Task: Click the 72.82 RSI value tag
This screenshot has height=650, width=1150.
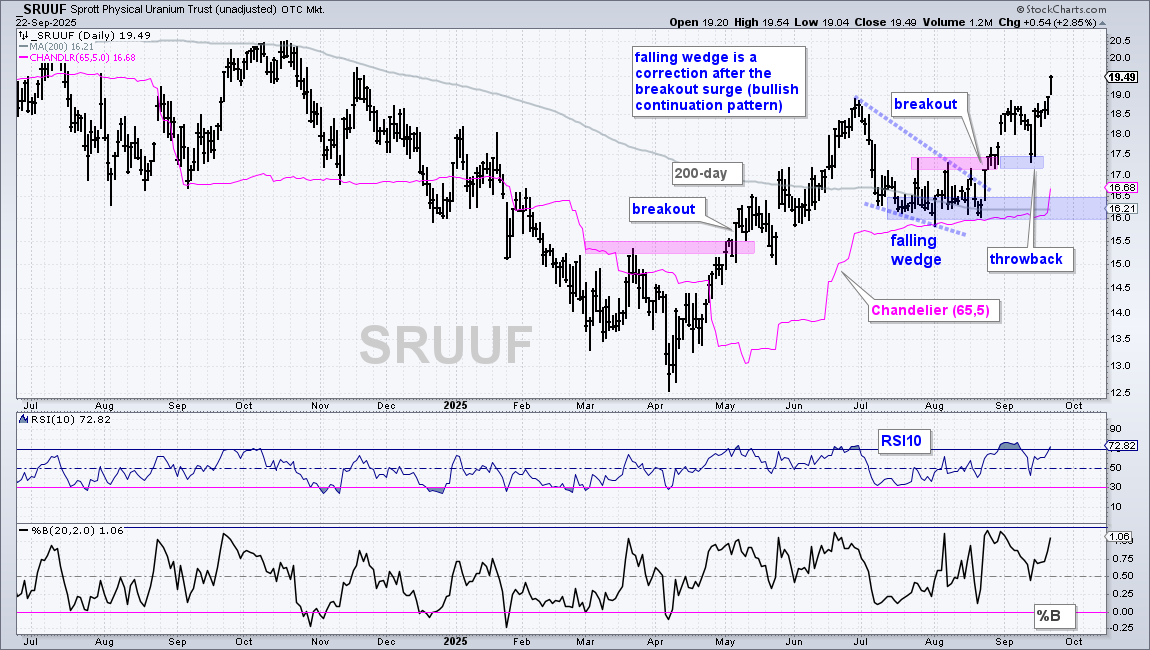Action: click(x=1122, y=445)
